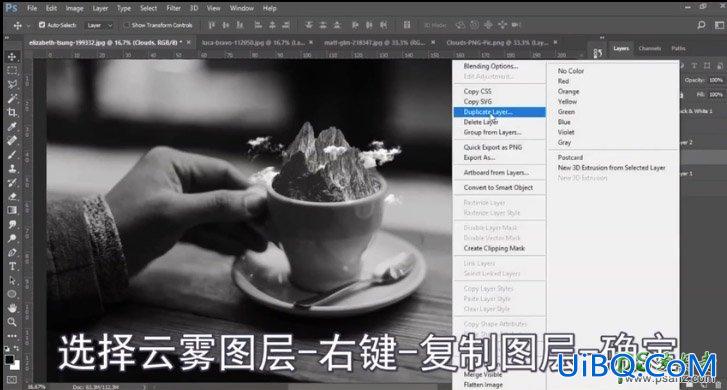Enable Show Transform Controls checkbox
727x390 pixels.
click(127, 25)
